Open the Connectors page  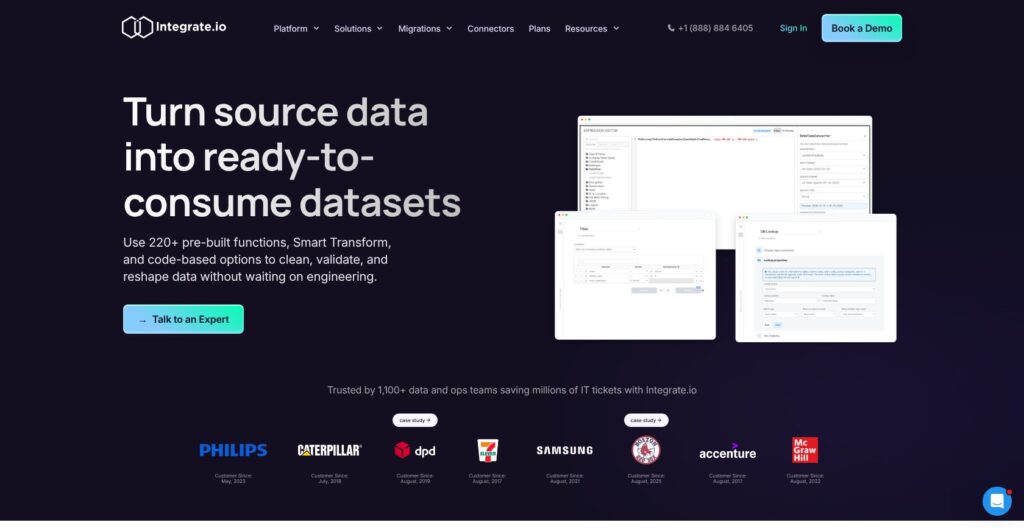490,29
